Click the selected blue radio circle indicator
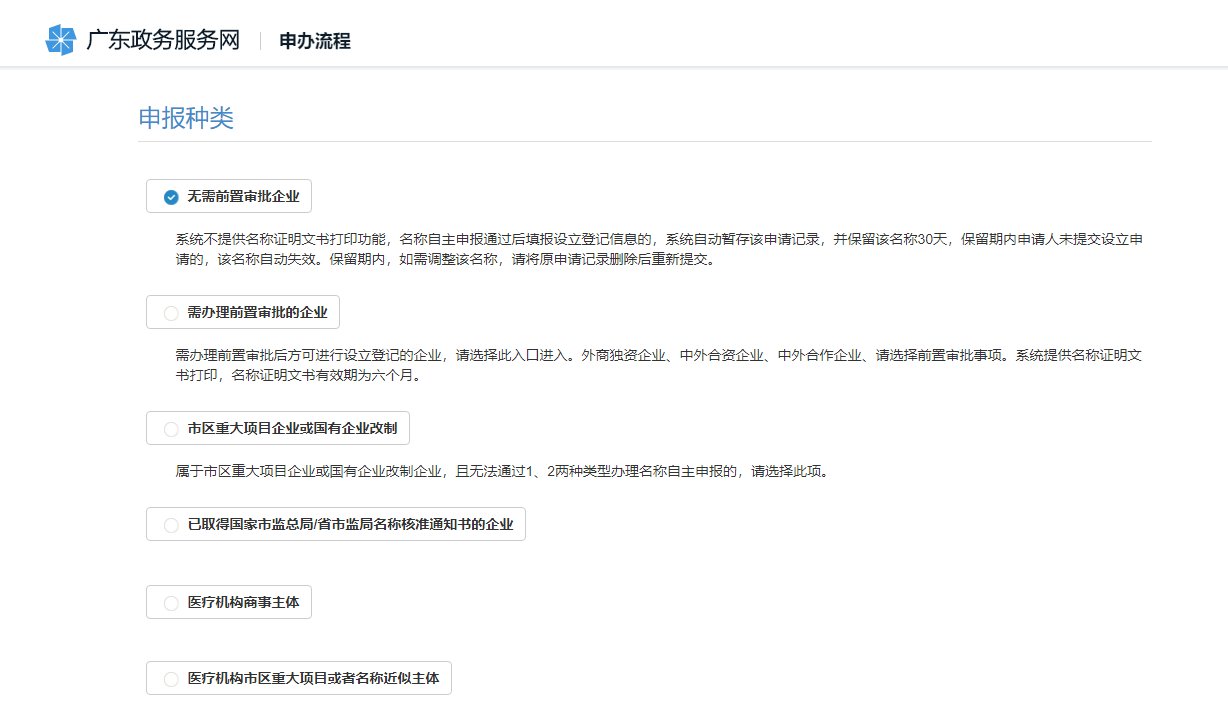The height and width of the screenshot is (706, 1228). point(170,196)
